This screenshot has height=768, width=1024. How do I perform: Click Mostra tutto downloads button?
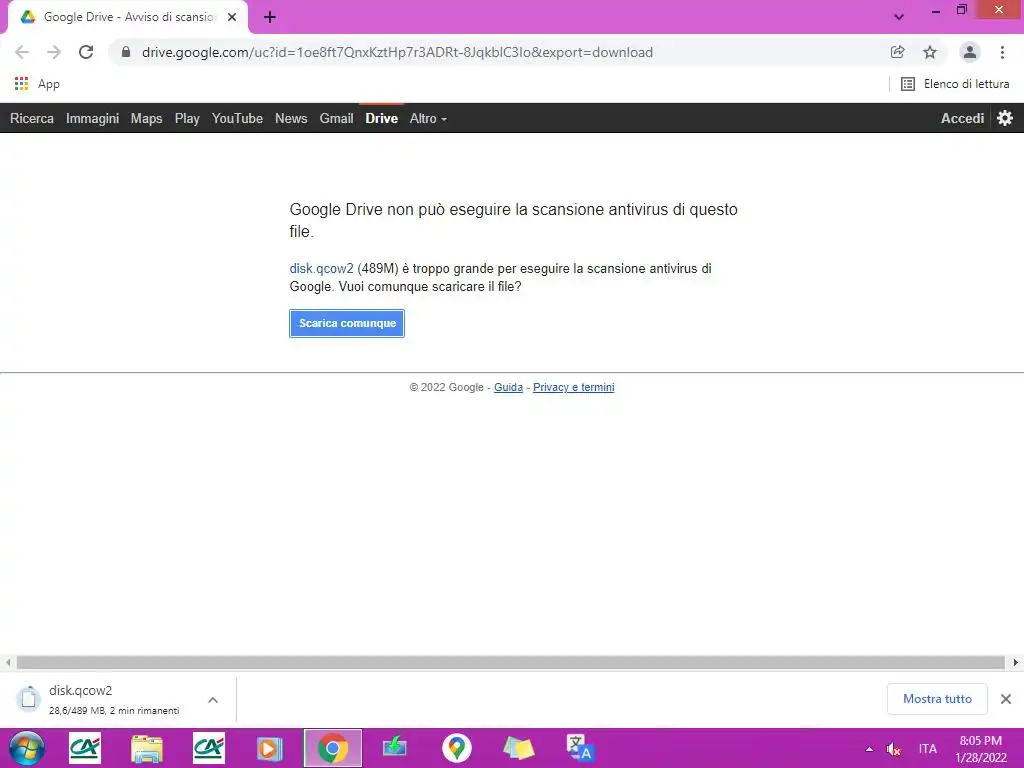pyautogui.click(x=937, y=699)
